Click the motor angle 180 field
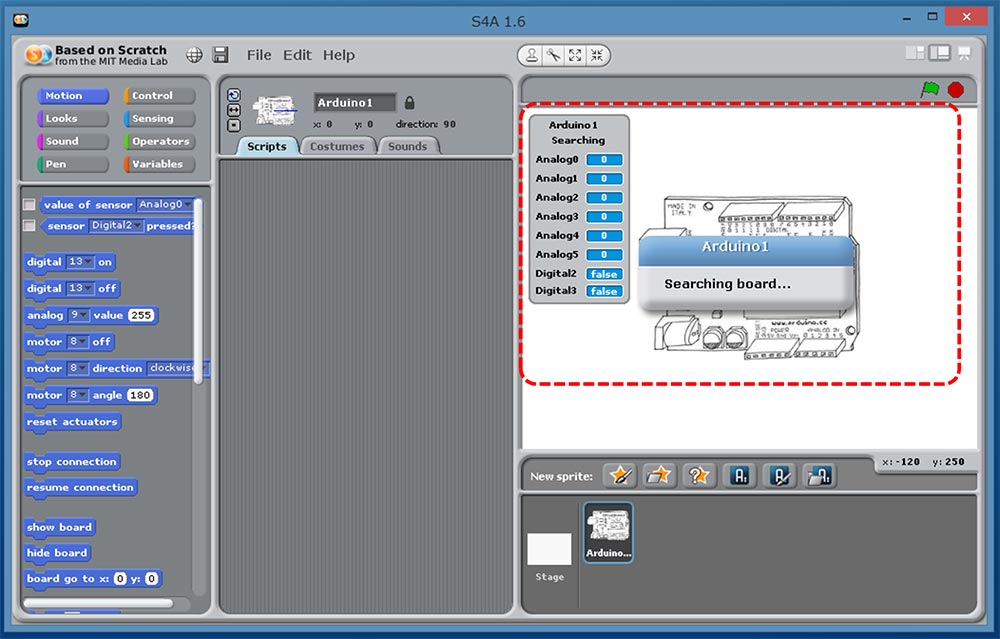This screenshot has width=1000, height=639. point(140,395)
